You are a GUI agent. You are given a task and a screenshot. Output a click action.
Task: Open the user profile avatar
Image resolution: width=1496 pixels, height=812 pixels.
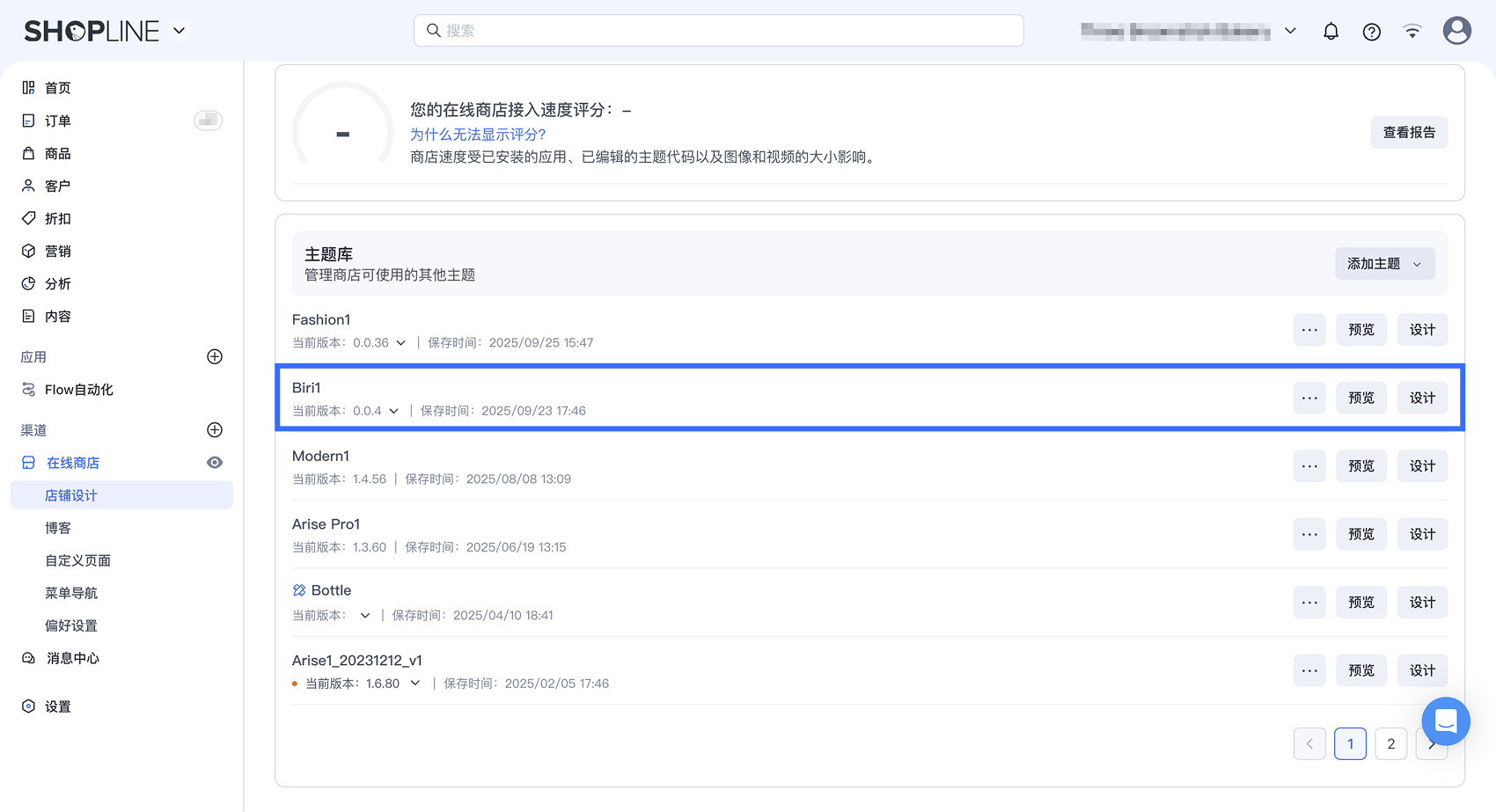(x=1457, y=31)
